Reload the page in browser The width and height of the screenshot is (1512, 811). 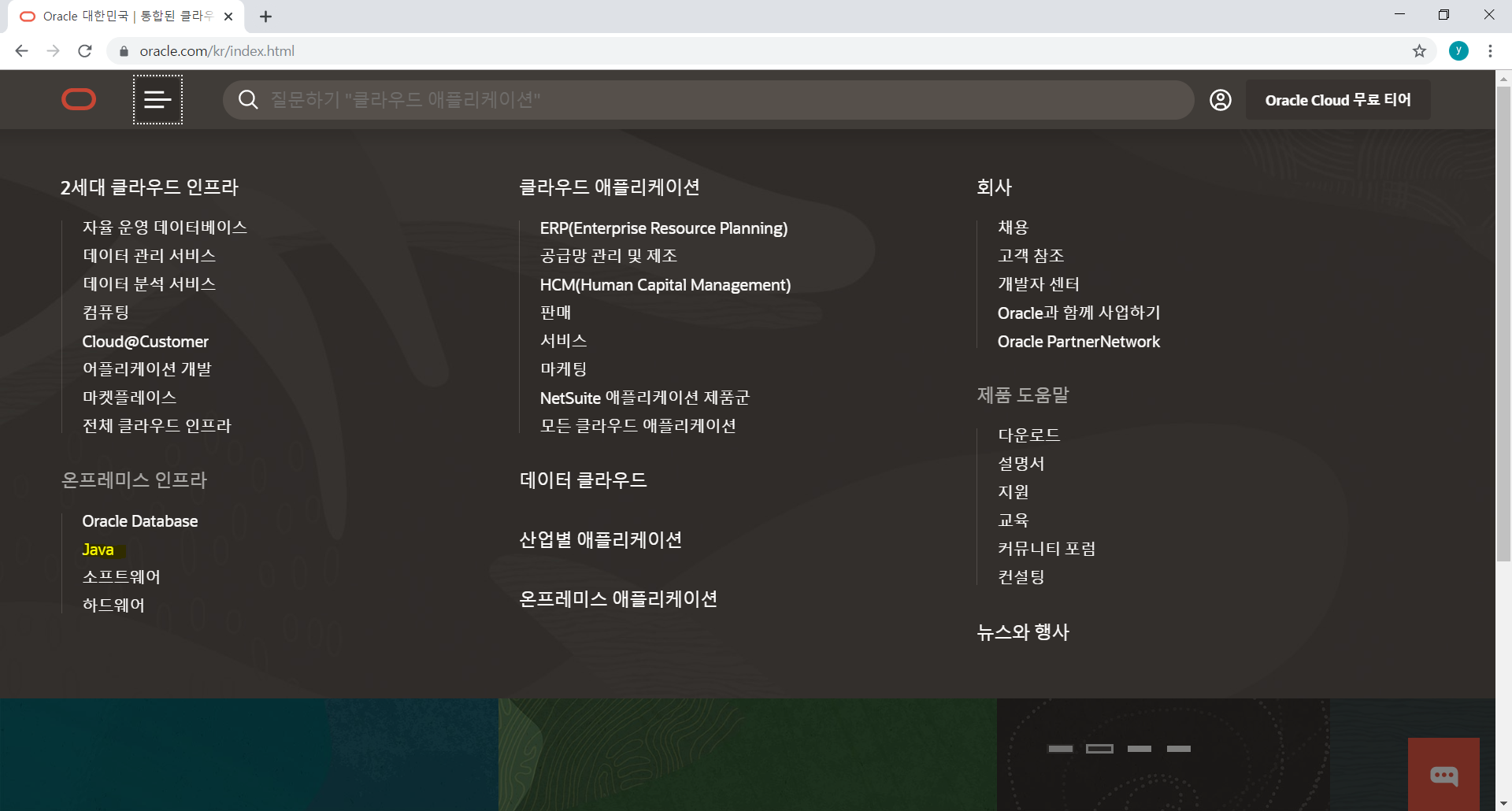tap(85, 51)
